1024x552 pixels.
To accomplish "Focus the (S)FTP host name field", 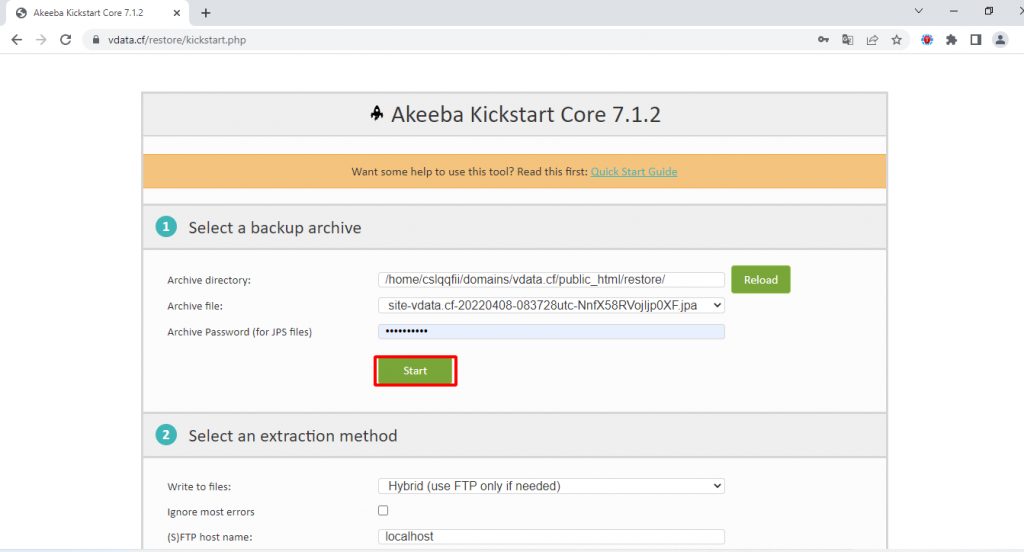I will [x=550, y=537].
